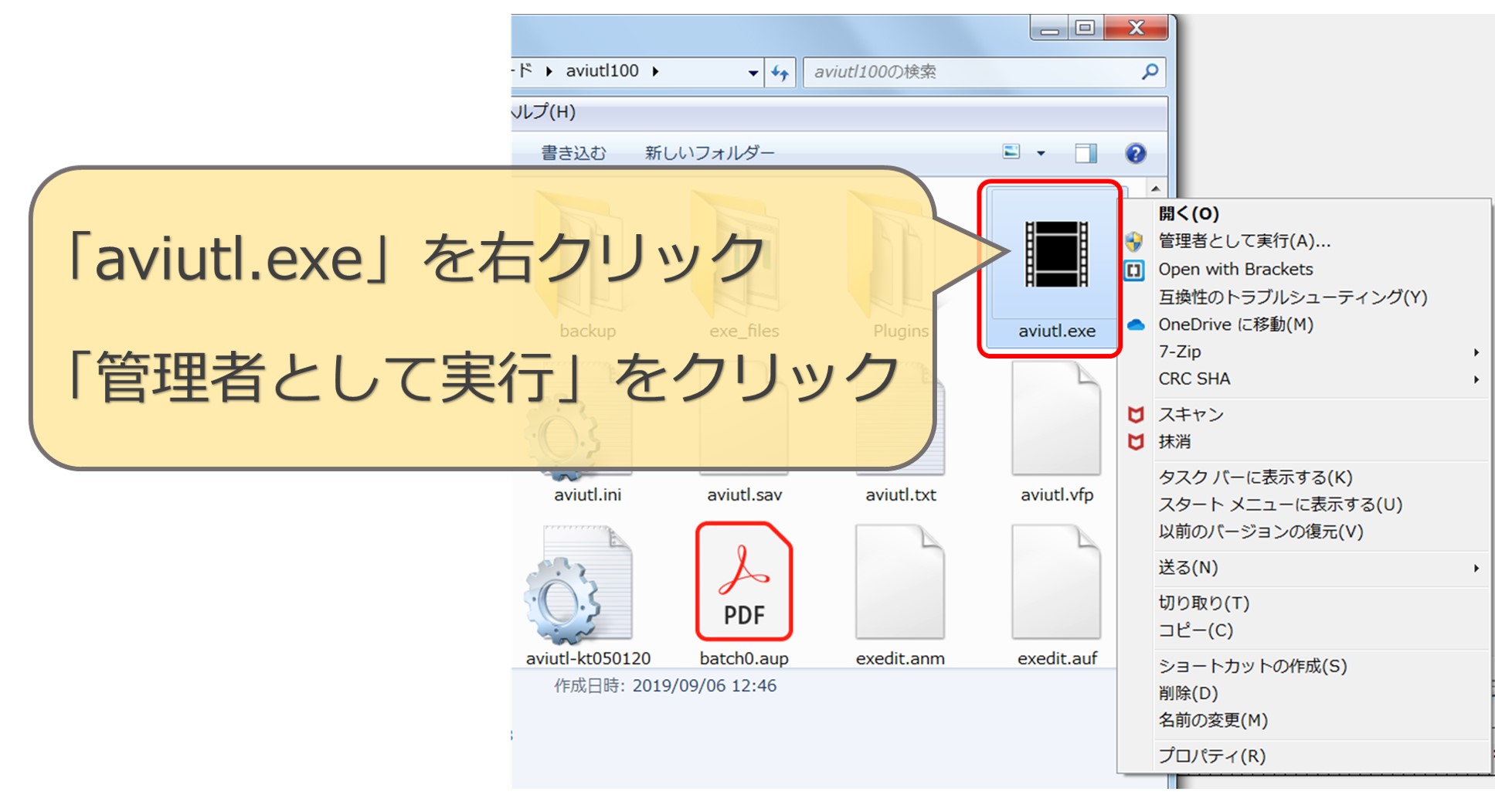This screenshot has width=1495, height=812.
Task: Open the ヘルプ(H) menu
Action: click(543, 112)
